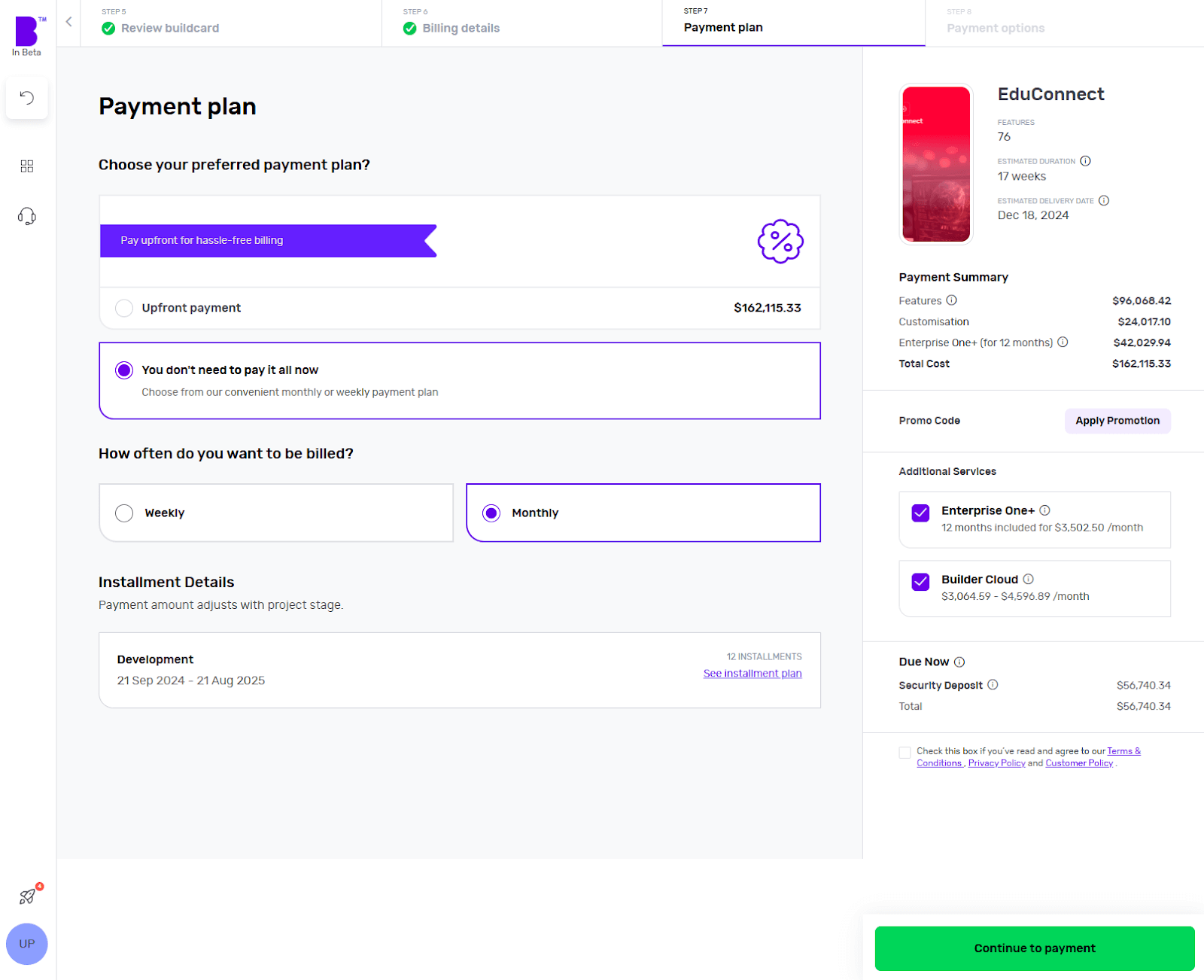Go back using the left chevron arrow

(x=68, y=22)
